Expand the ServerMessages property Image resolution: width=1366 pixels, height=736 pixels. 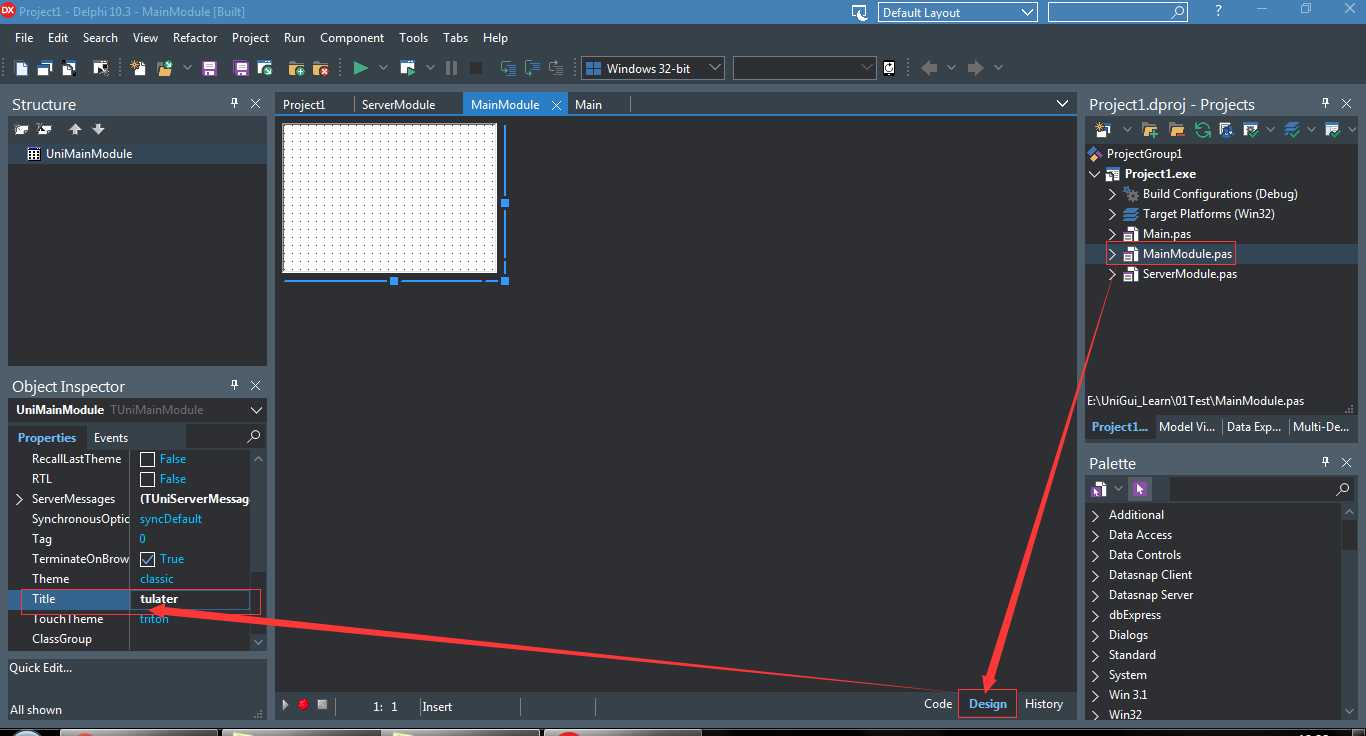pyautogui.click(x=18, y=499)
